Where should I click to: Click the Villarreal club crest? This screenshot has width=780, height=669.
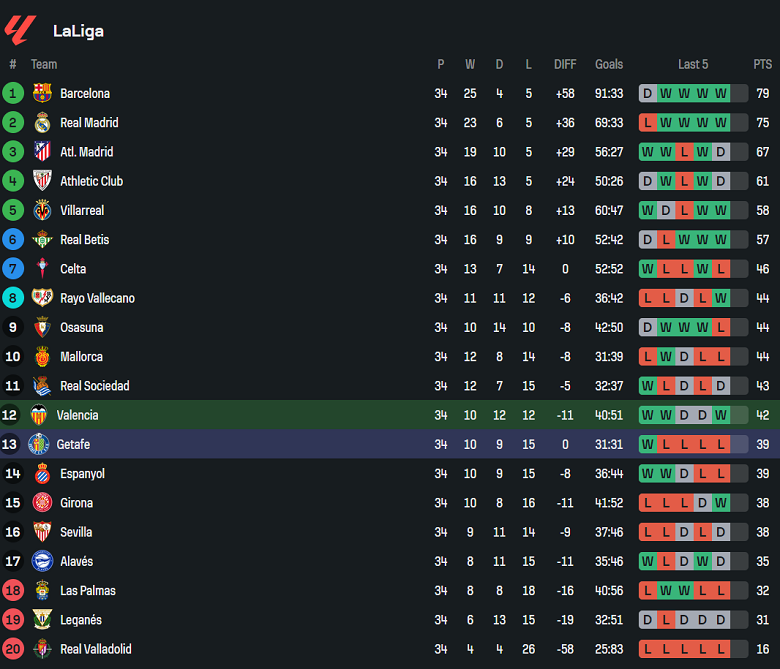[42, 210]
